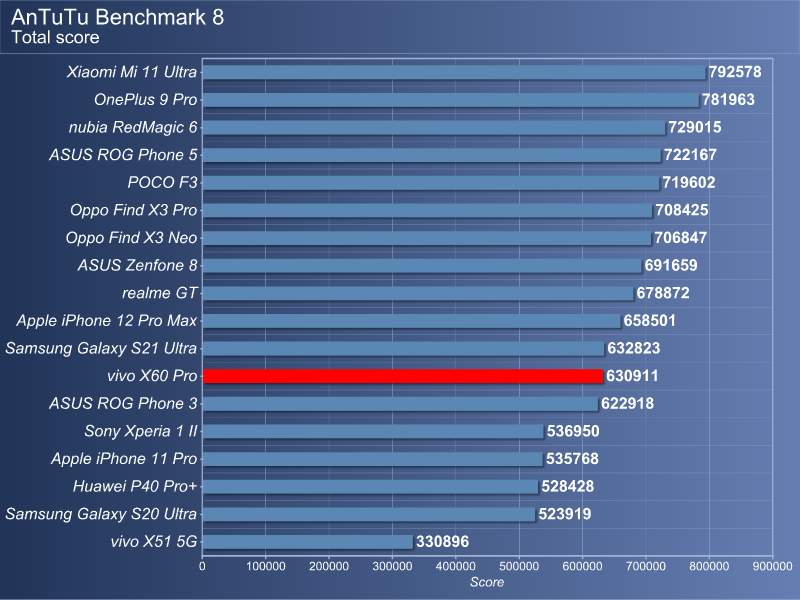Click the 'realme GT' label
The width and height of the screenshot is (800, 600).
click(x=160, y=293)
